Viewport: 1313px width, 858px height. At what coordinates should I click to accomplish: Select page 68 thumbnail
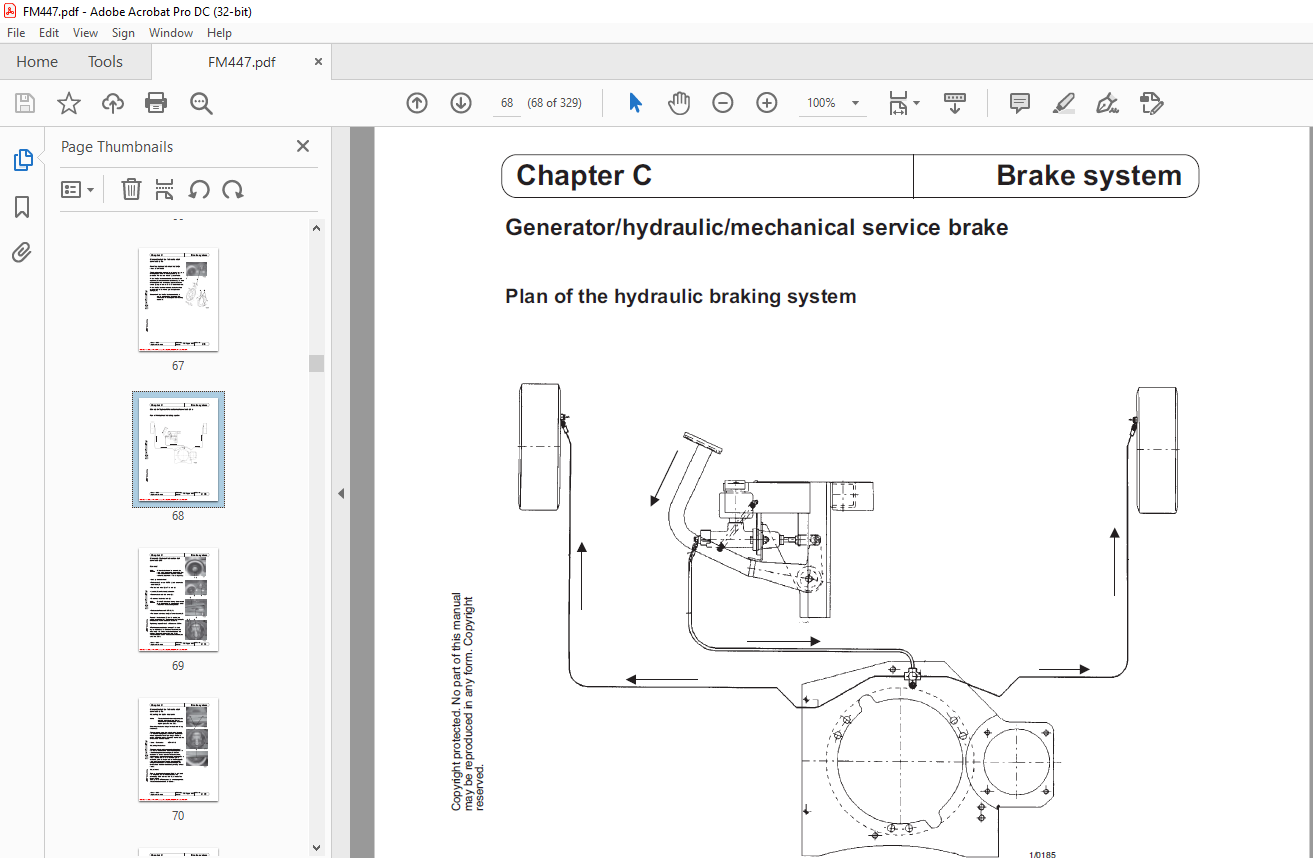click(178, 449)
